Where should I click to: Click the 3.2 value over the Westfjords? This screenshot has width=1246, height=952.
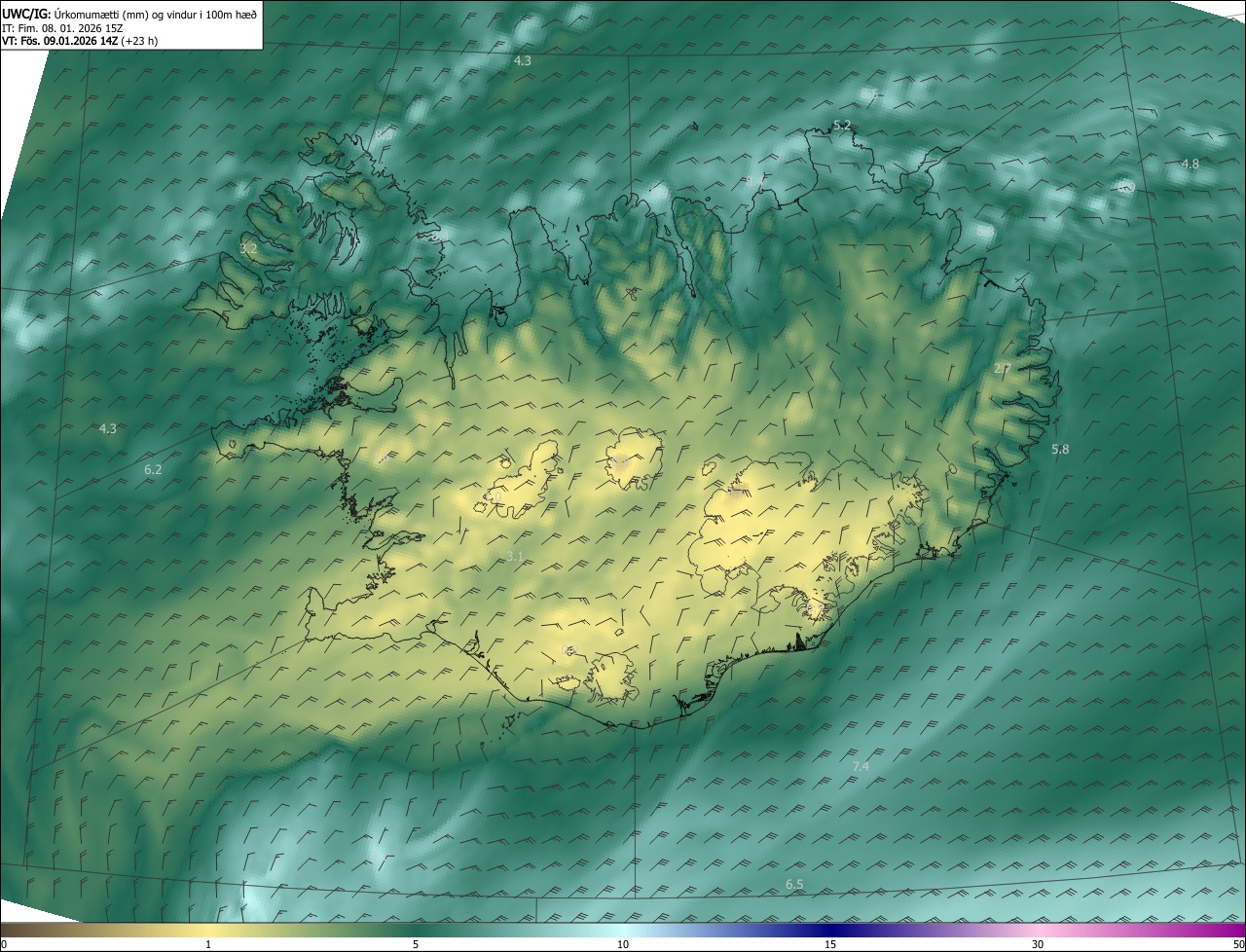pyautogui.click(x=248, y=248)
